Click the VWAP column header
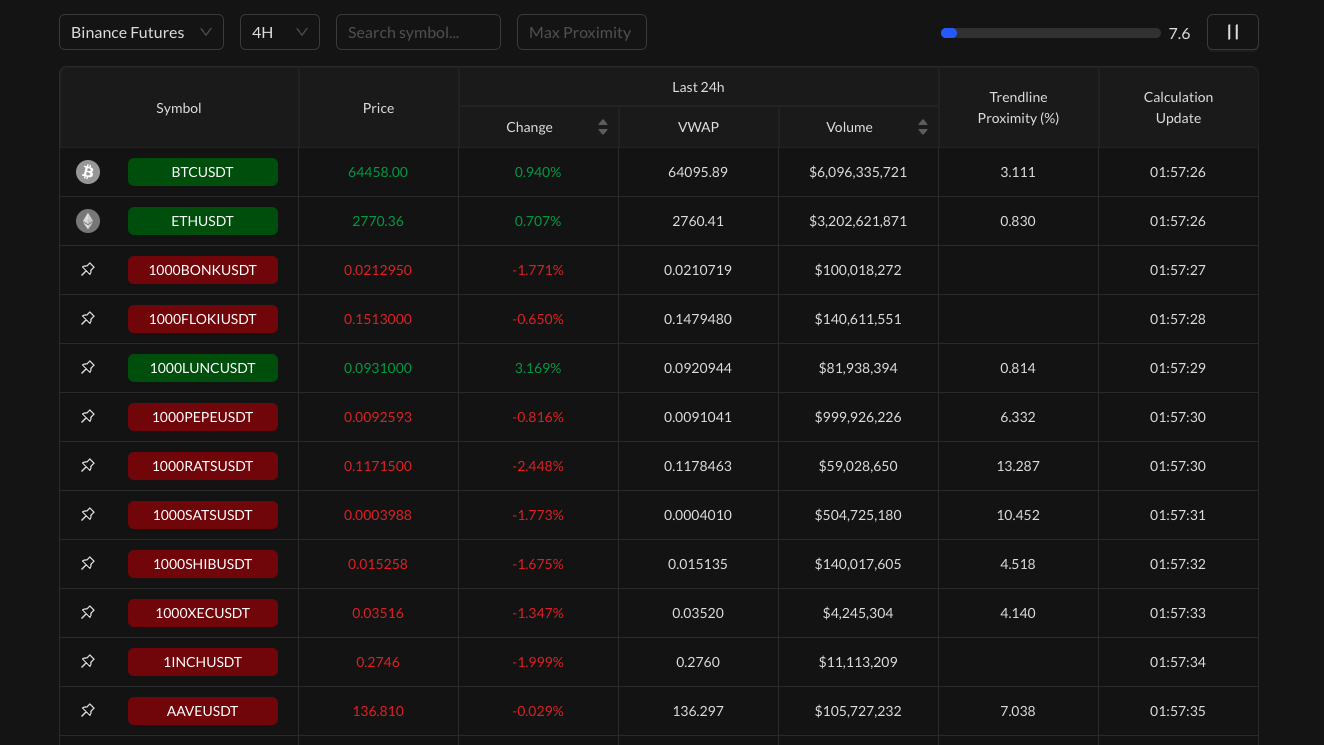Viewport: 1324px width, 745px height. tap(699, 127)
